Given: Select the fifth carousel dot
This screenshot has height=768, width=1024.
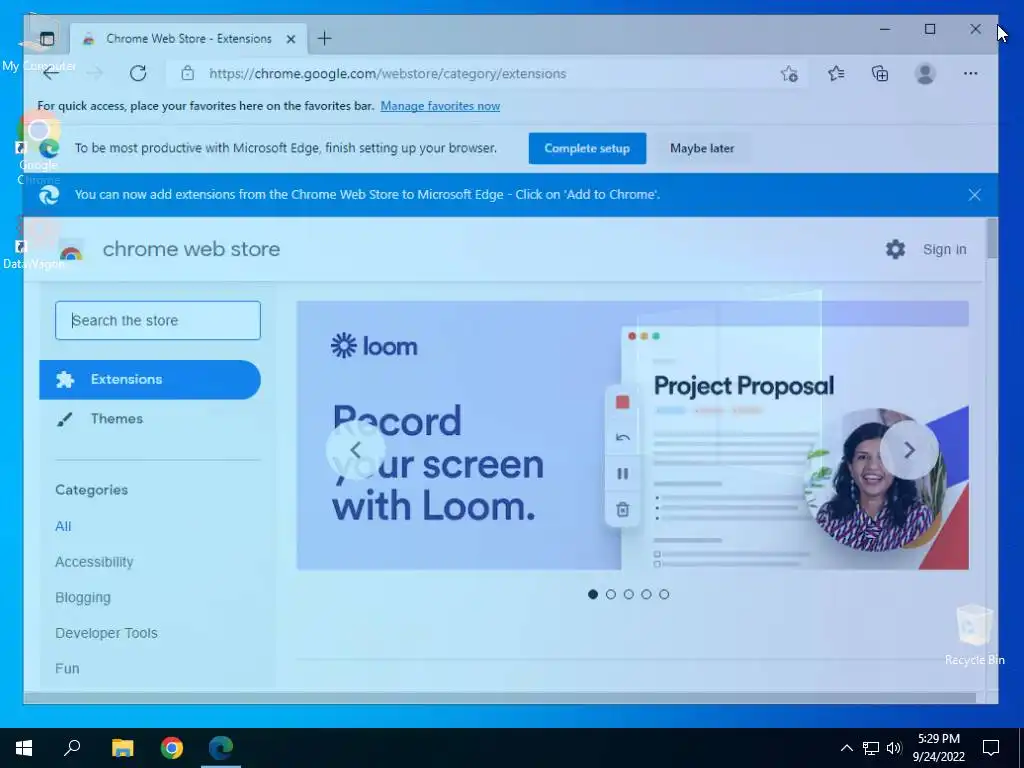Looking at the screenshot, I should [664, 594].
